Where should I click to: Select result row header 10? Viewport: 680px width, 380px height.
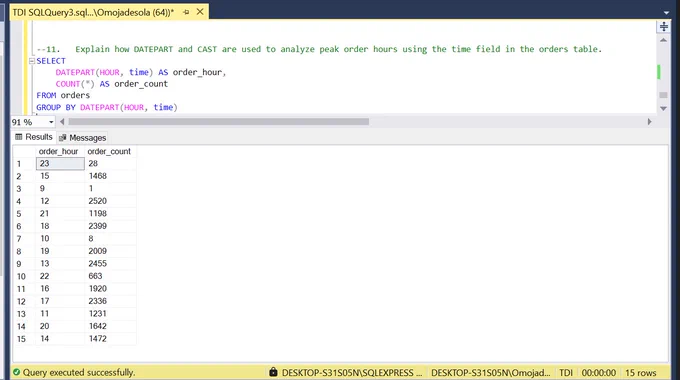tap(24, 276)
